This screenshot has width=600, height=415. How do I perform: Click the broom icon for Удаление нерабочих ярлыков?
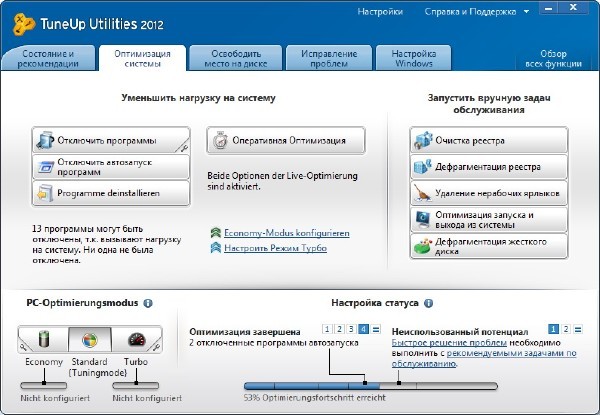[422, 193]
